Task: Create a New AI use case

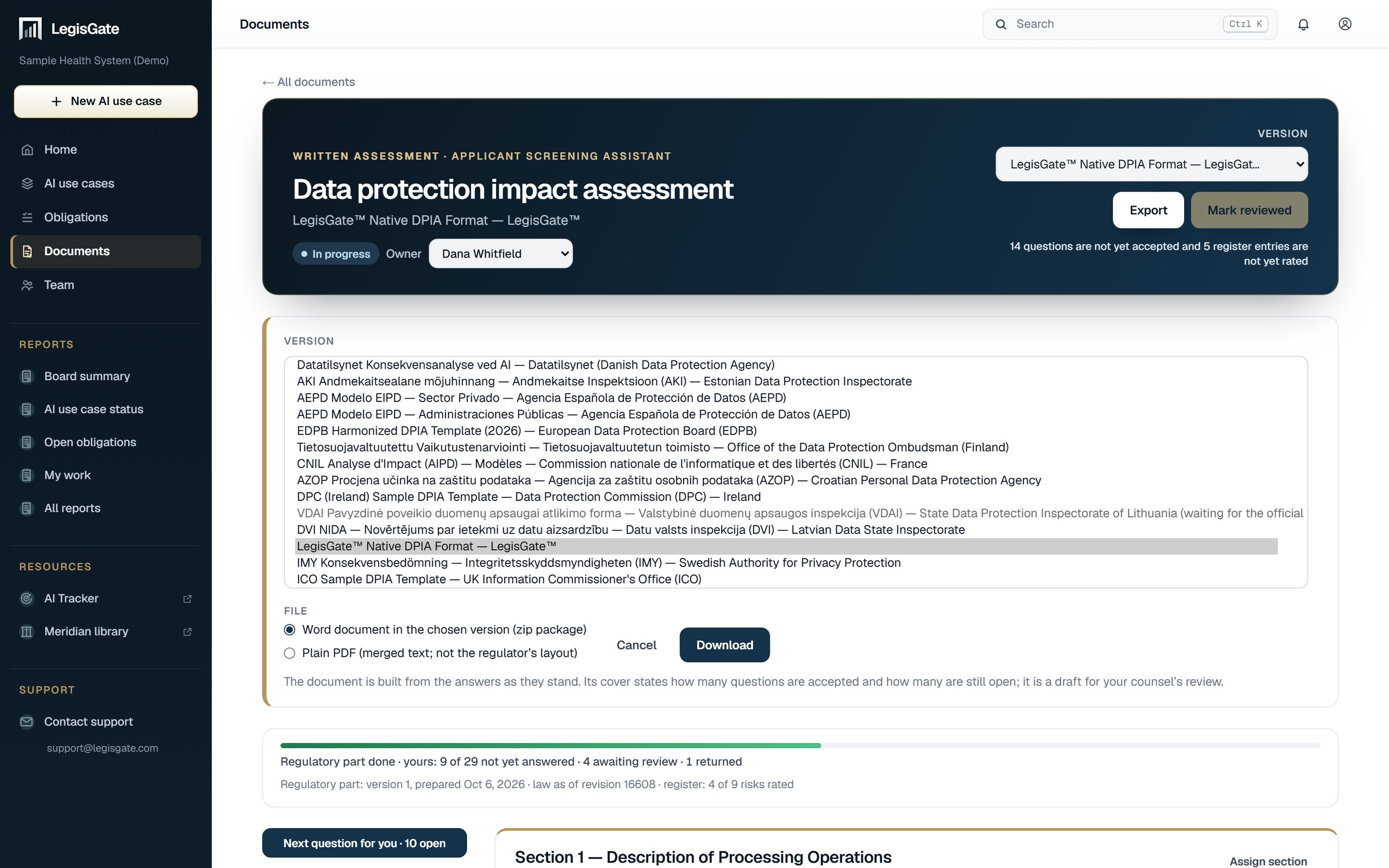Action: (x=106, y=101)
